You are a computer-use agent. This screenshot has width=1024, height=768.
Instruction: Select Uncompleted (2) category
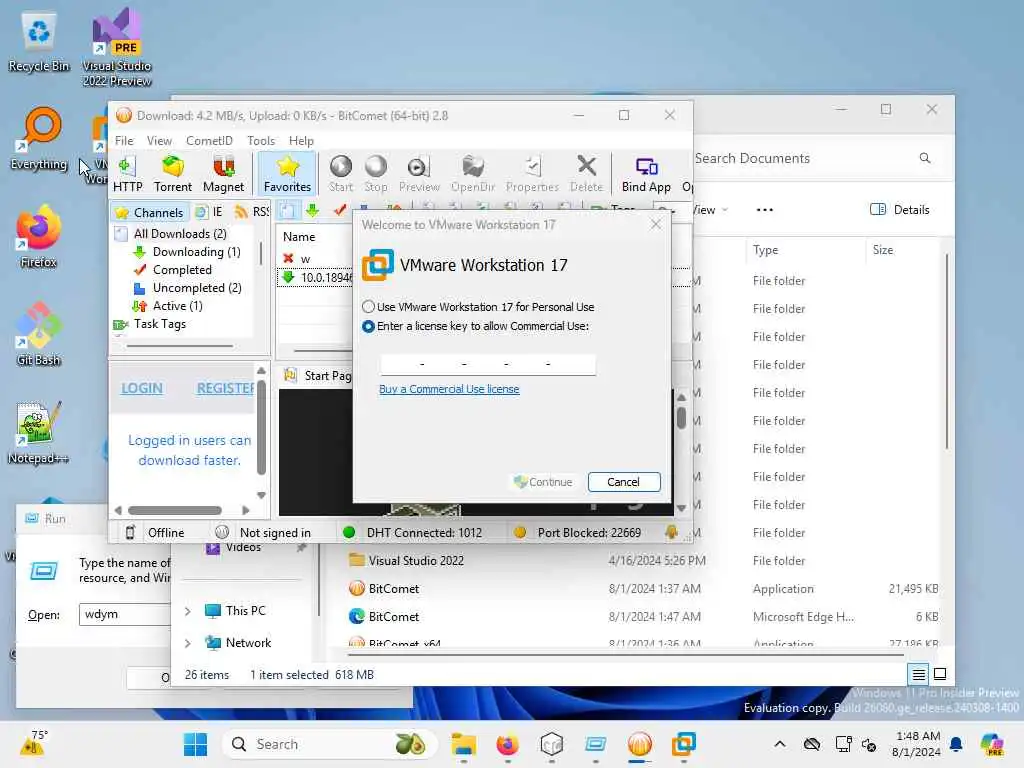tap(197, 288)
